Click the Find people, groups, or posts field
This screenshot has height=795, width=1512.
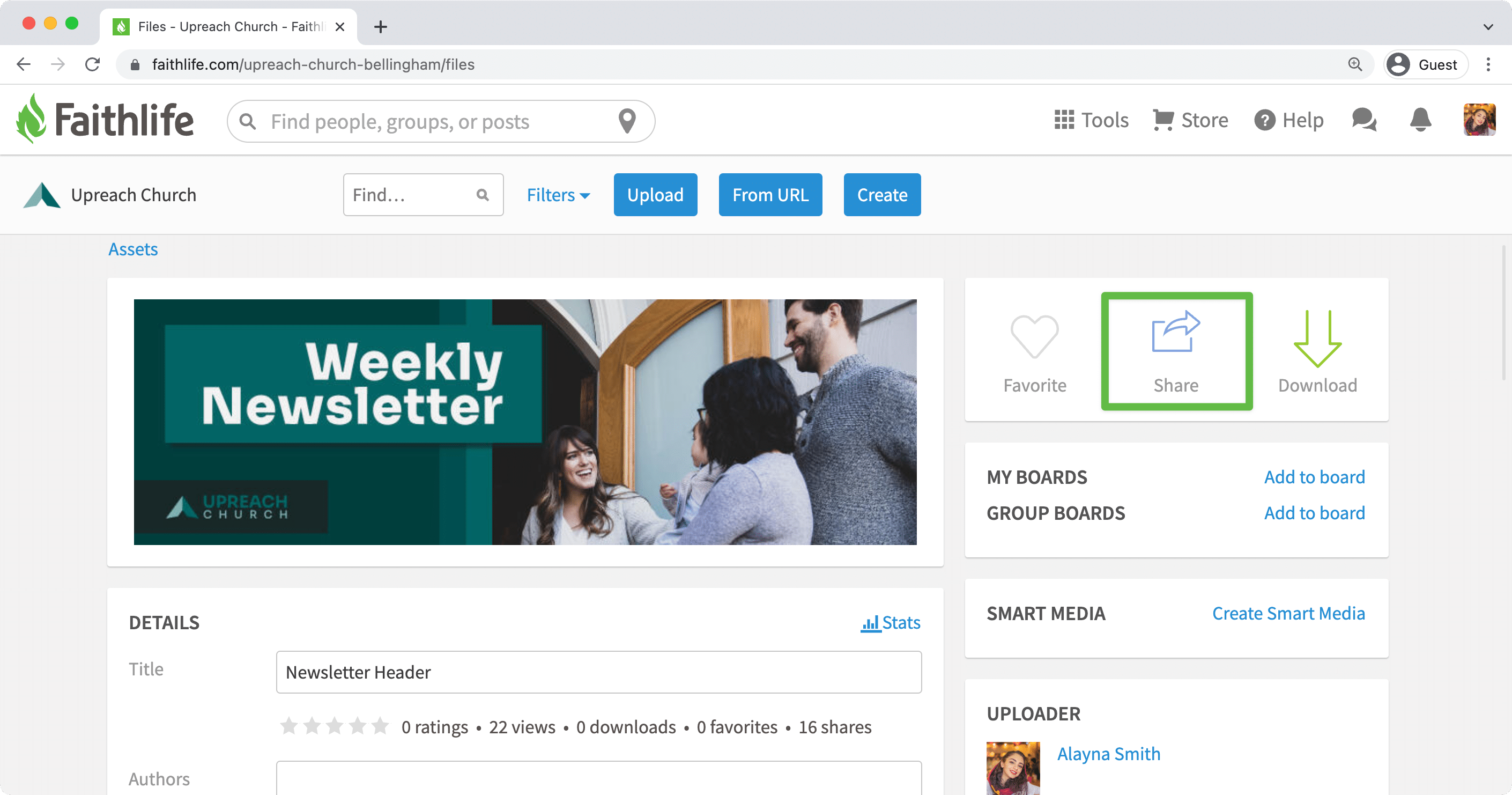point(440,121)
